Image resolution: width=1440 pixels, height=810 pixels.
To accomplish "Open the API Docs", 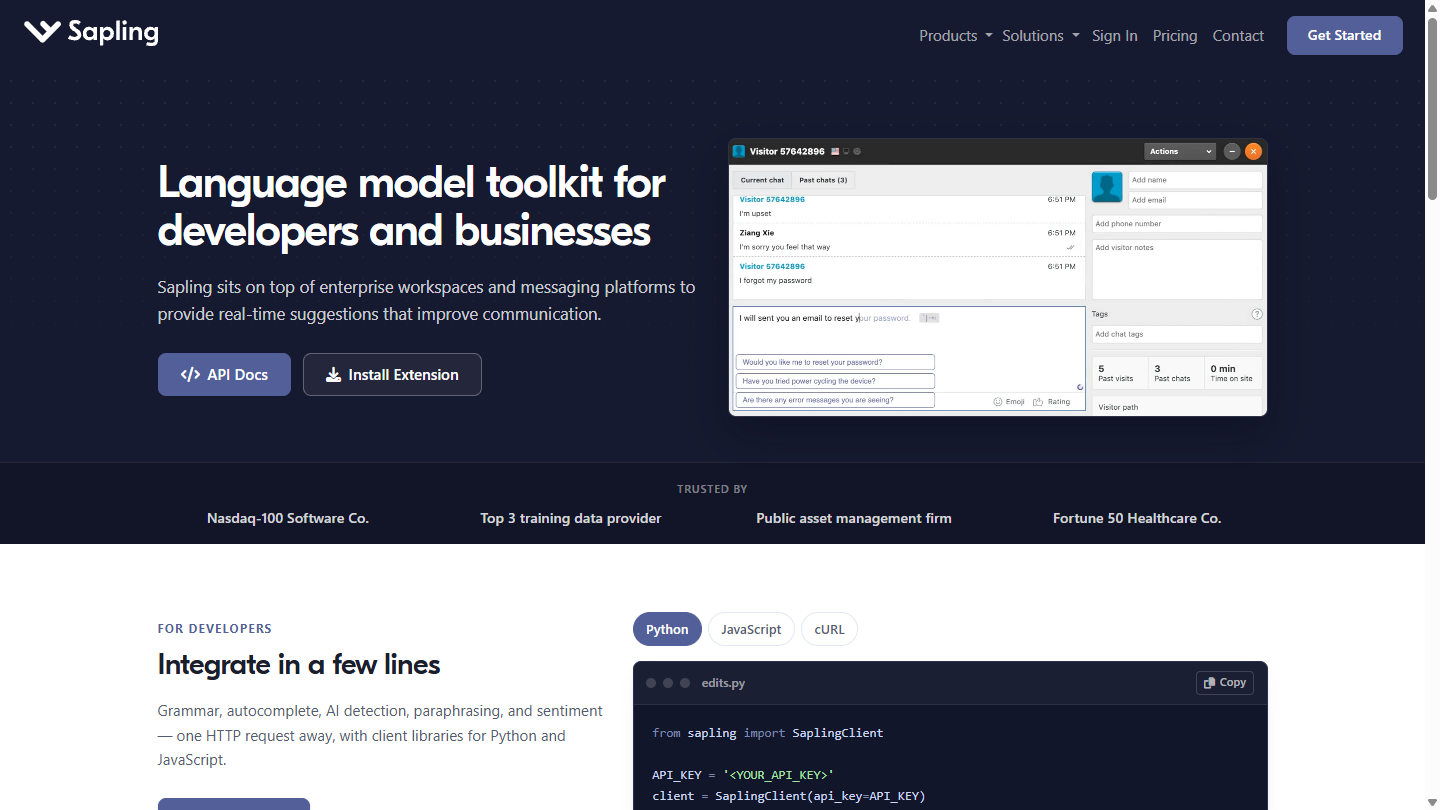I will tap(224, 374).
